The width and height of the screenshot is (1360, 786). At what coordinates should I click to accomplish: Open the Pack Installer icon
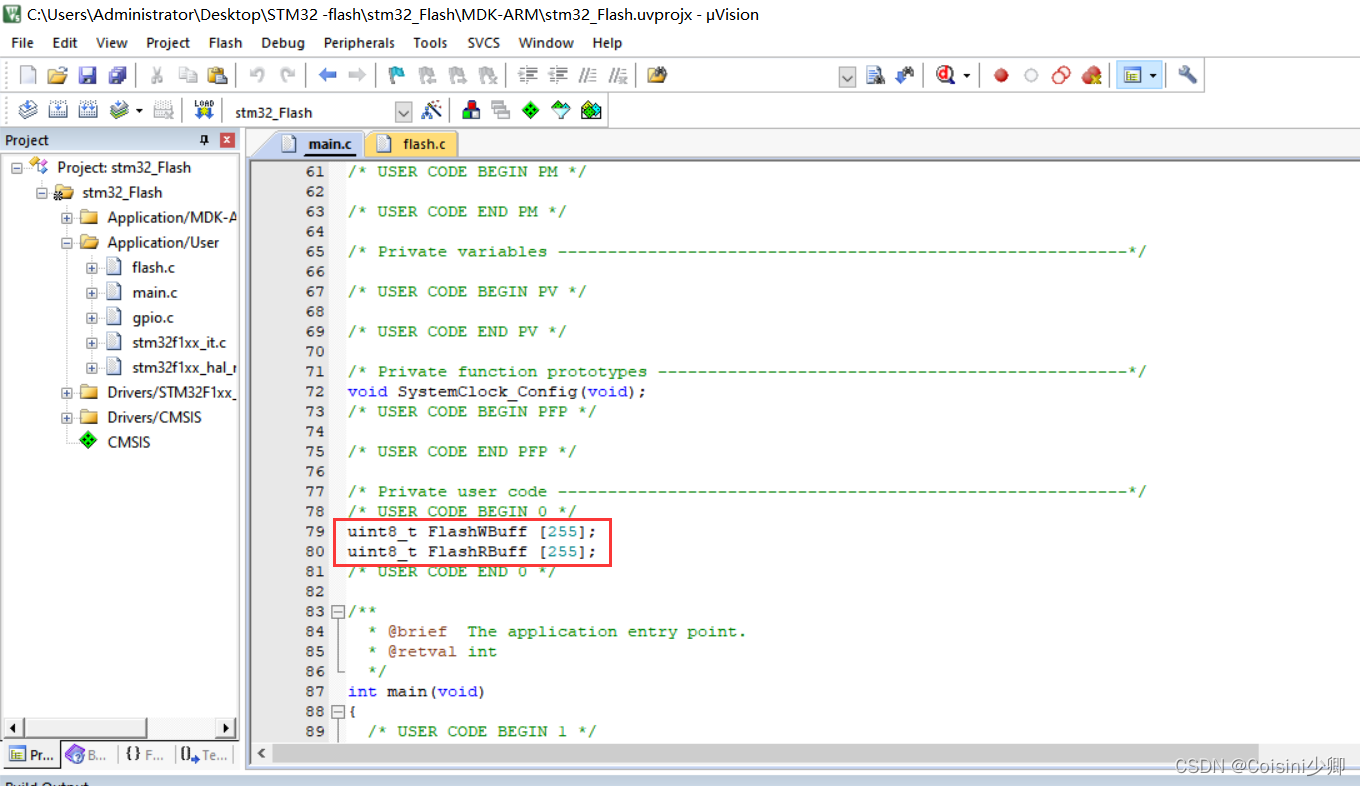591,110
